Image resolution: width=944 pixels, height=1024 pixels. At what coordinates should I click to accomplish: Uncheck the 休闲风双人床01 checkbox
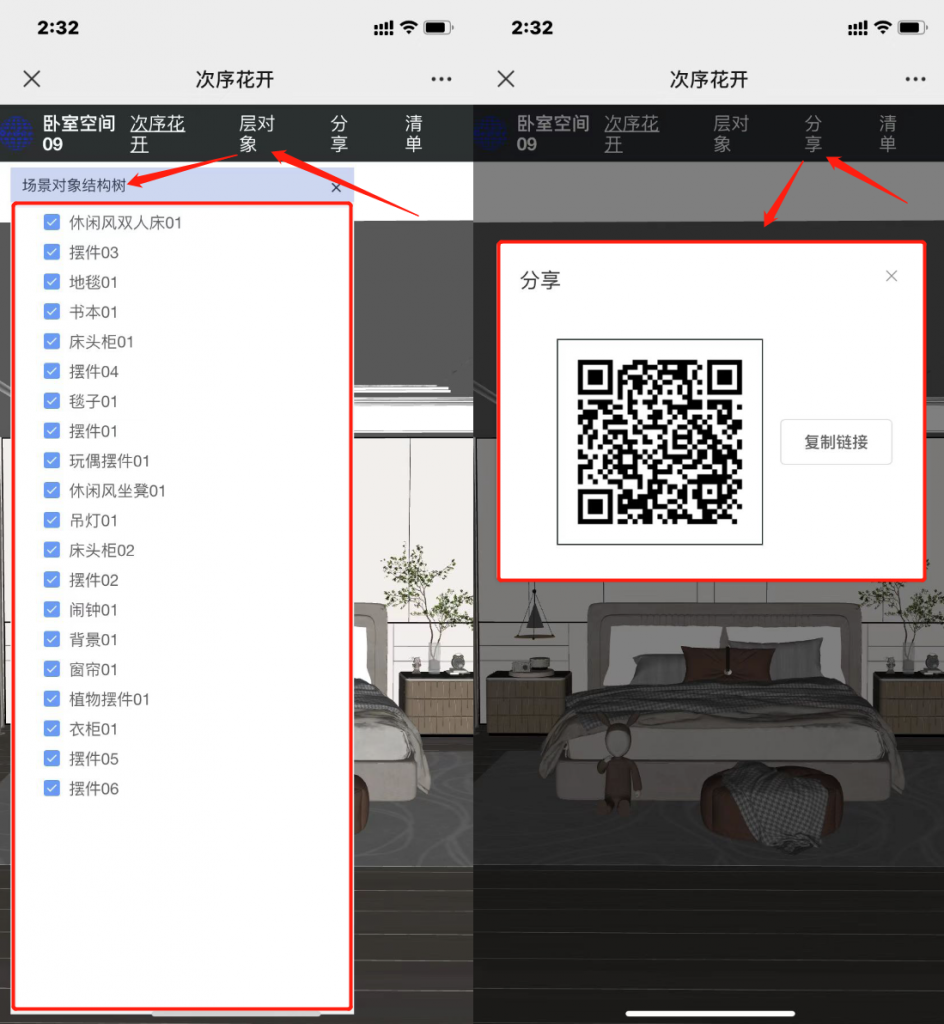tap(52, 223)
